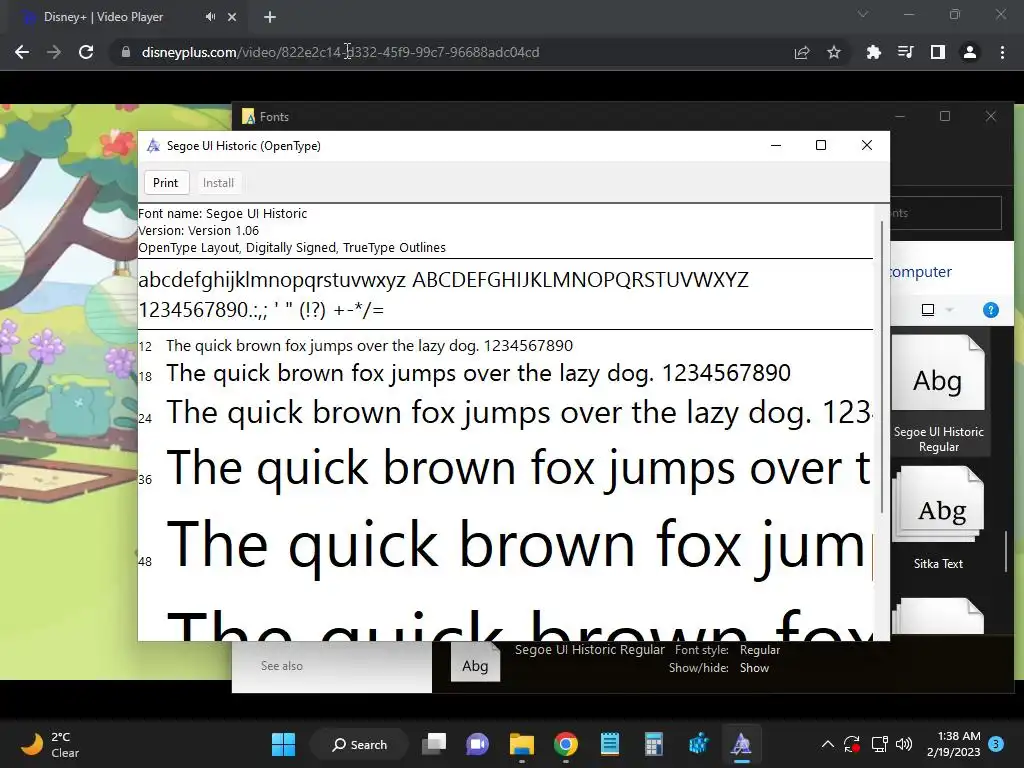
Task: Click the Fonts window help icon
Action: click(x=991, y=310)
